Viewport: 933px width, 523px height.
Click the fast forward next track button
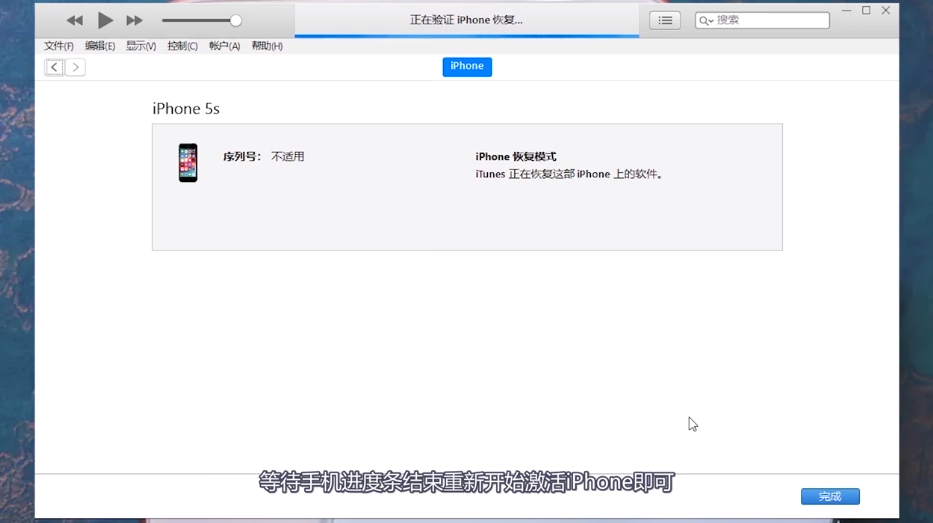tap(134, 21)
